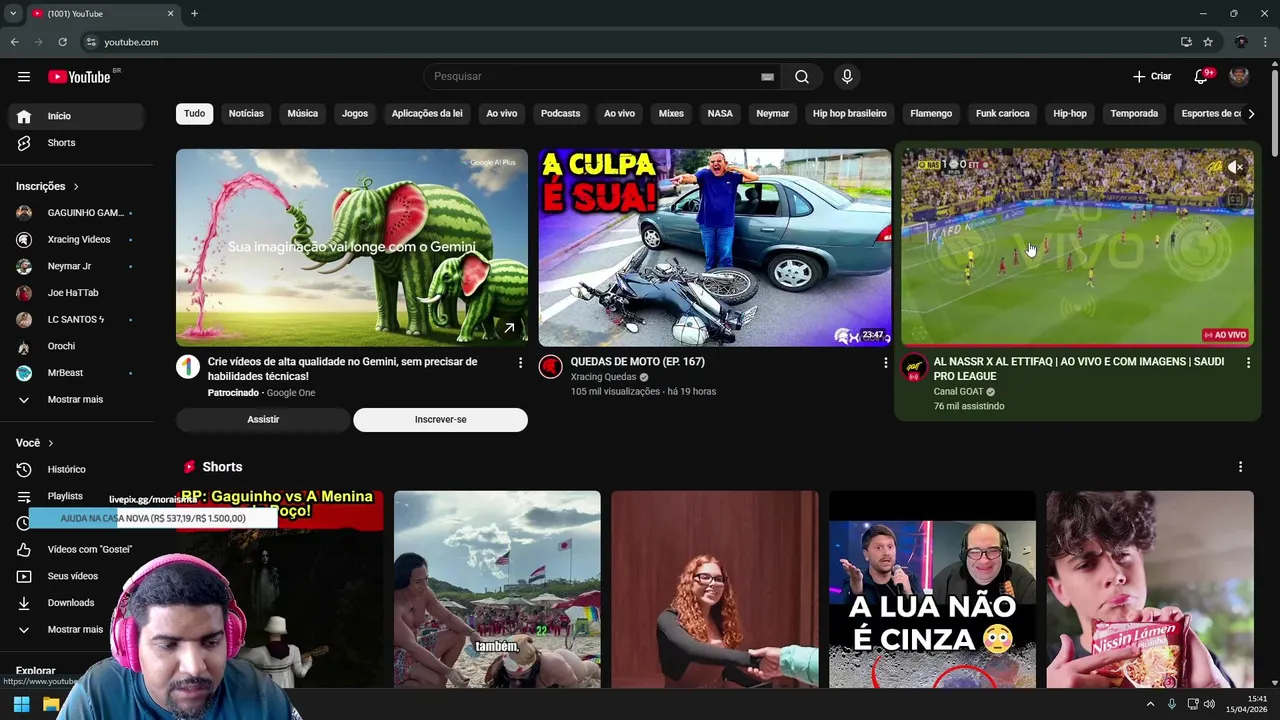This screenshot has height=720, width=1280.
Task: Open Vídeos com "Gostei" in sidebar
Action: [76, 549]
